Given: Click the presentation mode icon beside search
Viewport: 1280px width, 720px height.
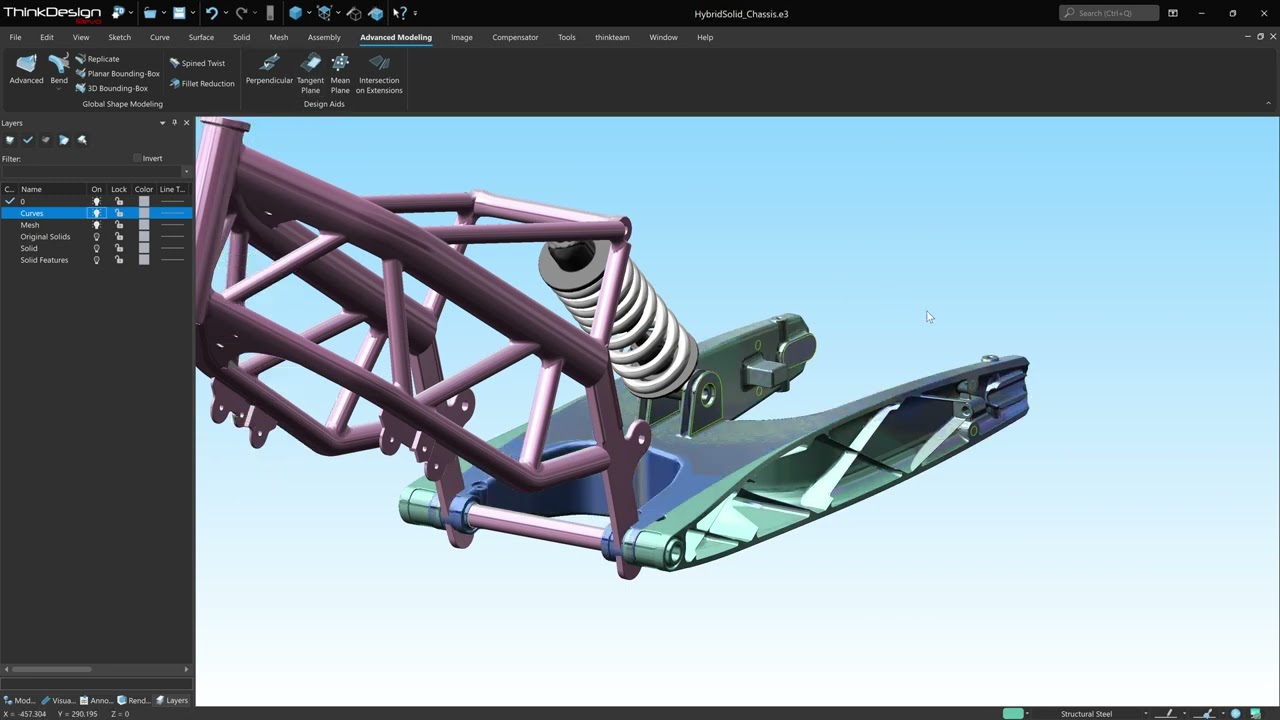Looking at the screenshot, I should point(1173,13).
